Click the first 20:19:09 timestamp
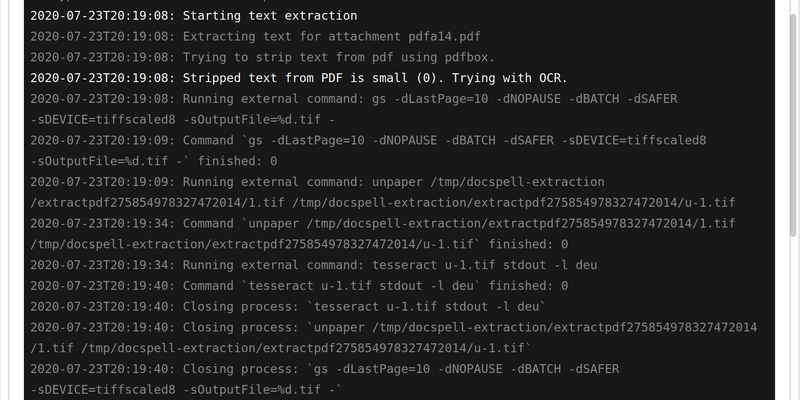This screenshot has width=800, height=400. point(101,140)
